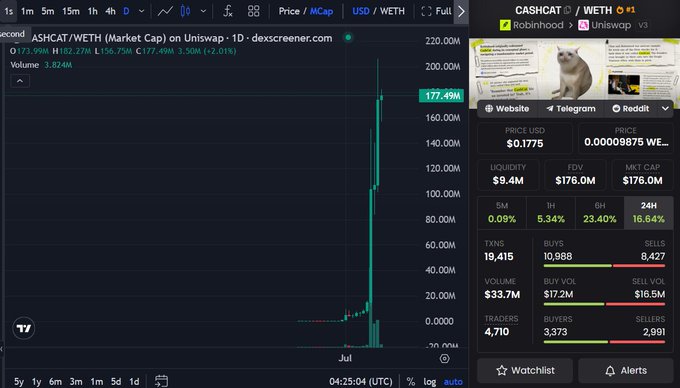Select the 6H change tab
Image resolution: width=680 pixels, height=388 pixels.
(600, 213)
